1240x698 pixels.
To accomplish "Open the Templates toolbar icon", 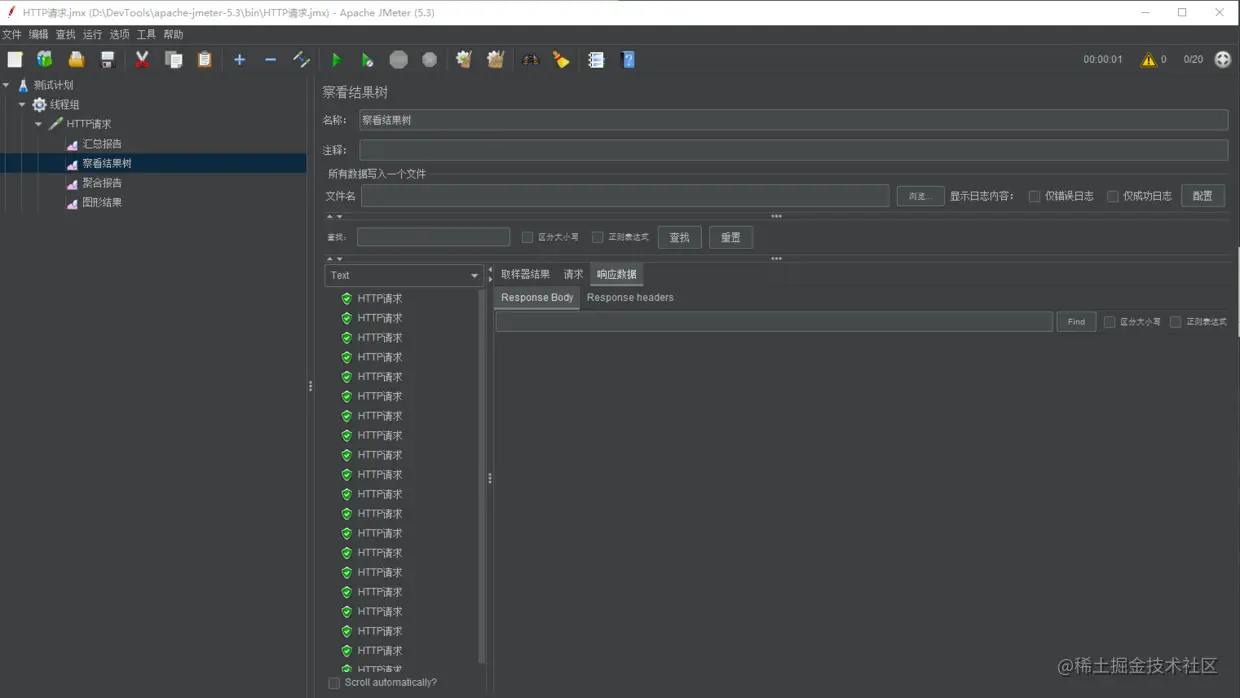I will tap(45, 60).
